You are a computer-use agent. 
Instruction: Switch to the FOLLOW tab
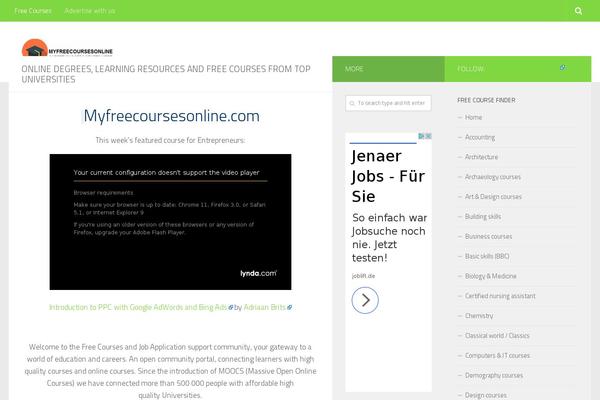point(518,69)
